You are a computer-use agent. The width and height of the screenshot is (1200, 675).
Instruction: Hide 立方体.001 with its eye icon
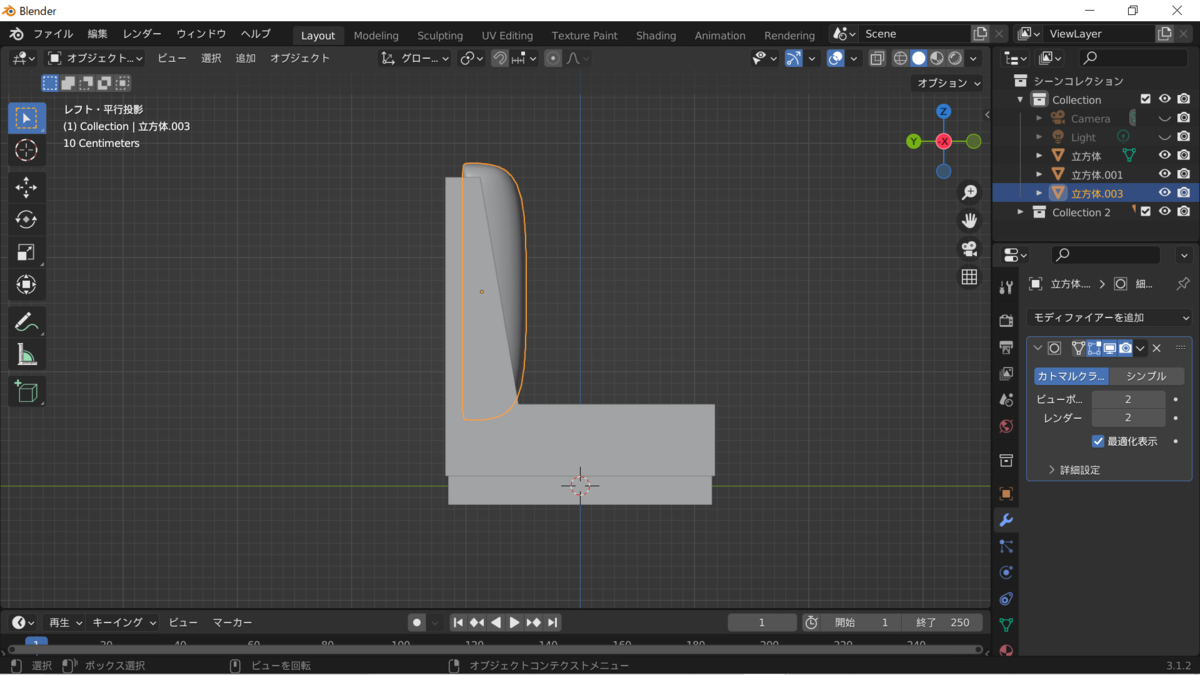pos(1164,174)
